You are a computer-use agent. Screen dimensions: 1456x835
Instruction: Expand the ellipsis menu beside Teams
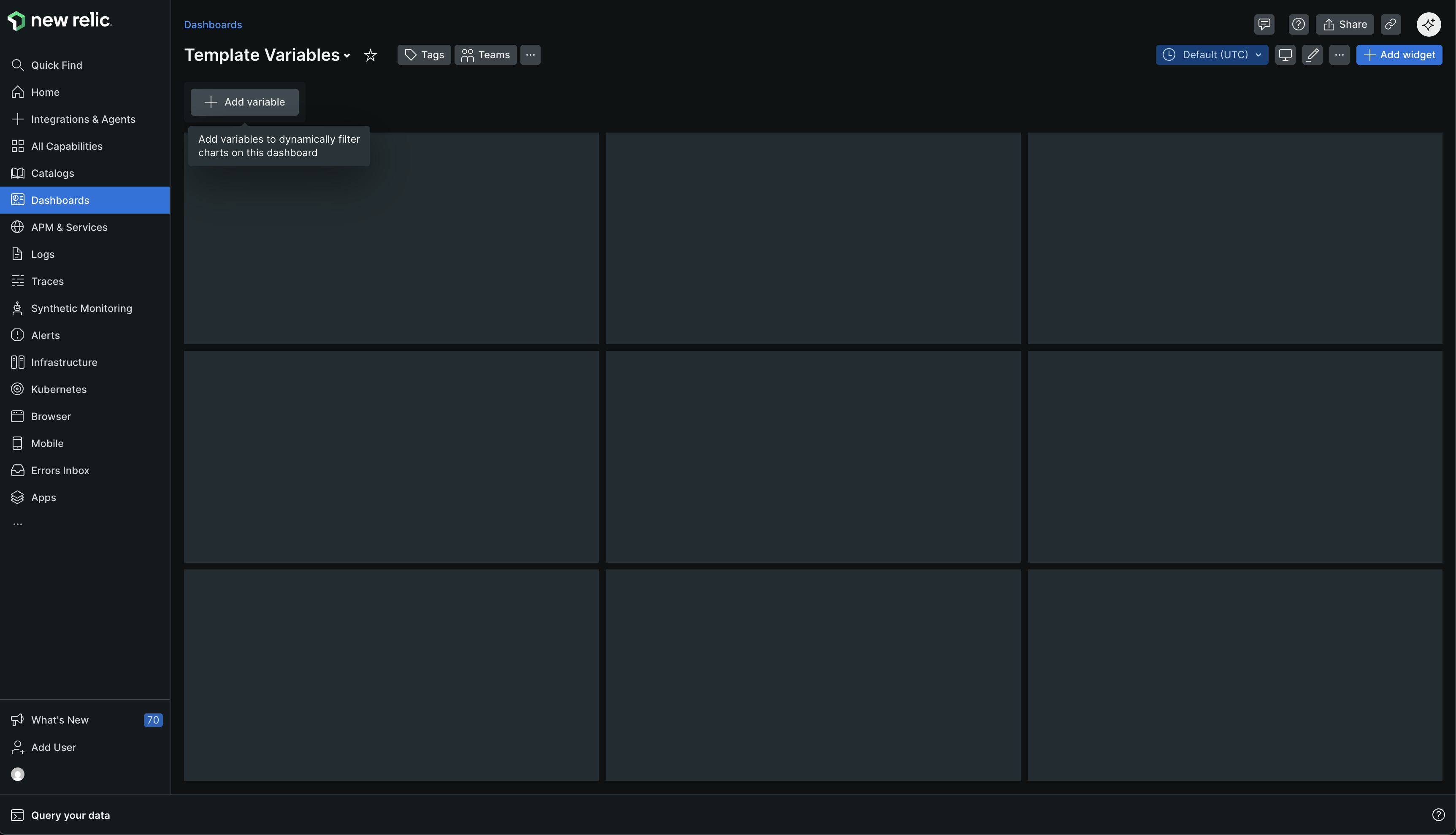click(x=530, y=55)
